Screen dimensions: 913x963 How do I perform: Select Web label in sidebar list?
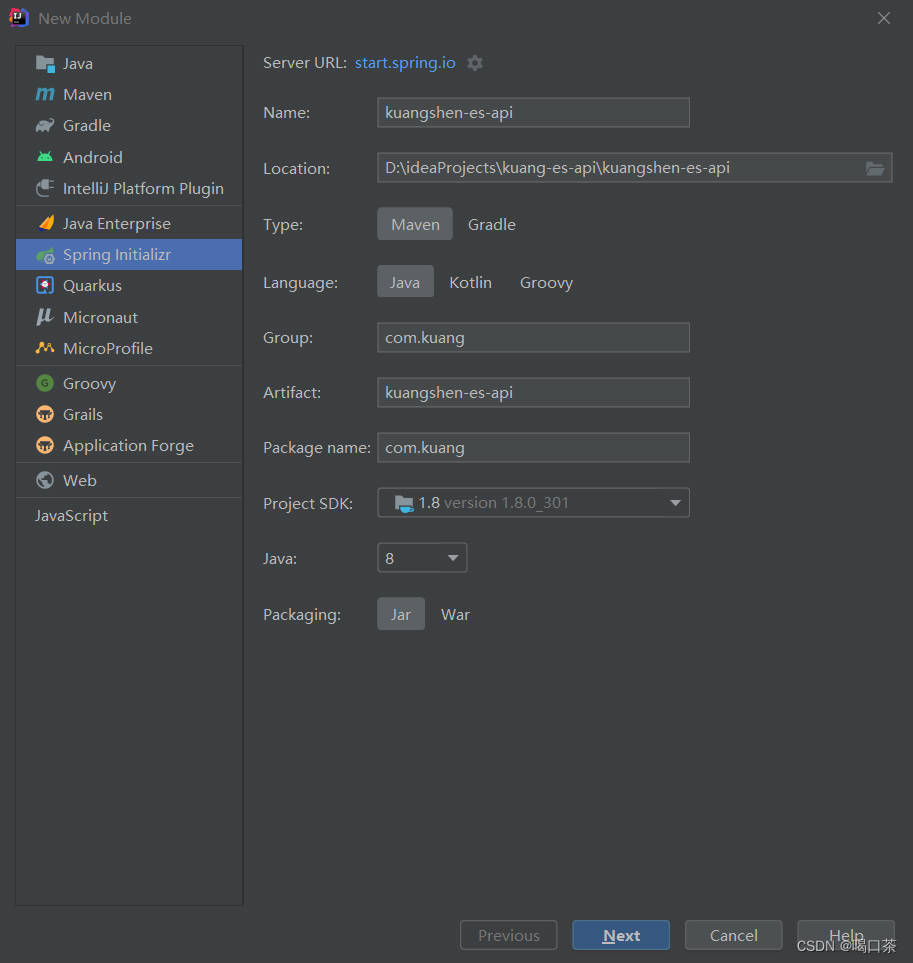pyautogui.click(x=80, y=480)
